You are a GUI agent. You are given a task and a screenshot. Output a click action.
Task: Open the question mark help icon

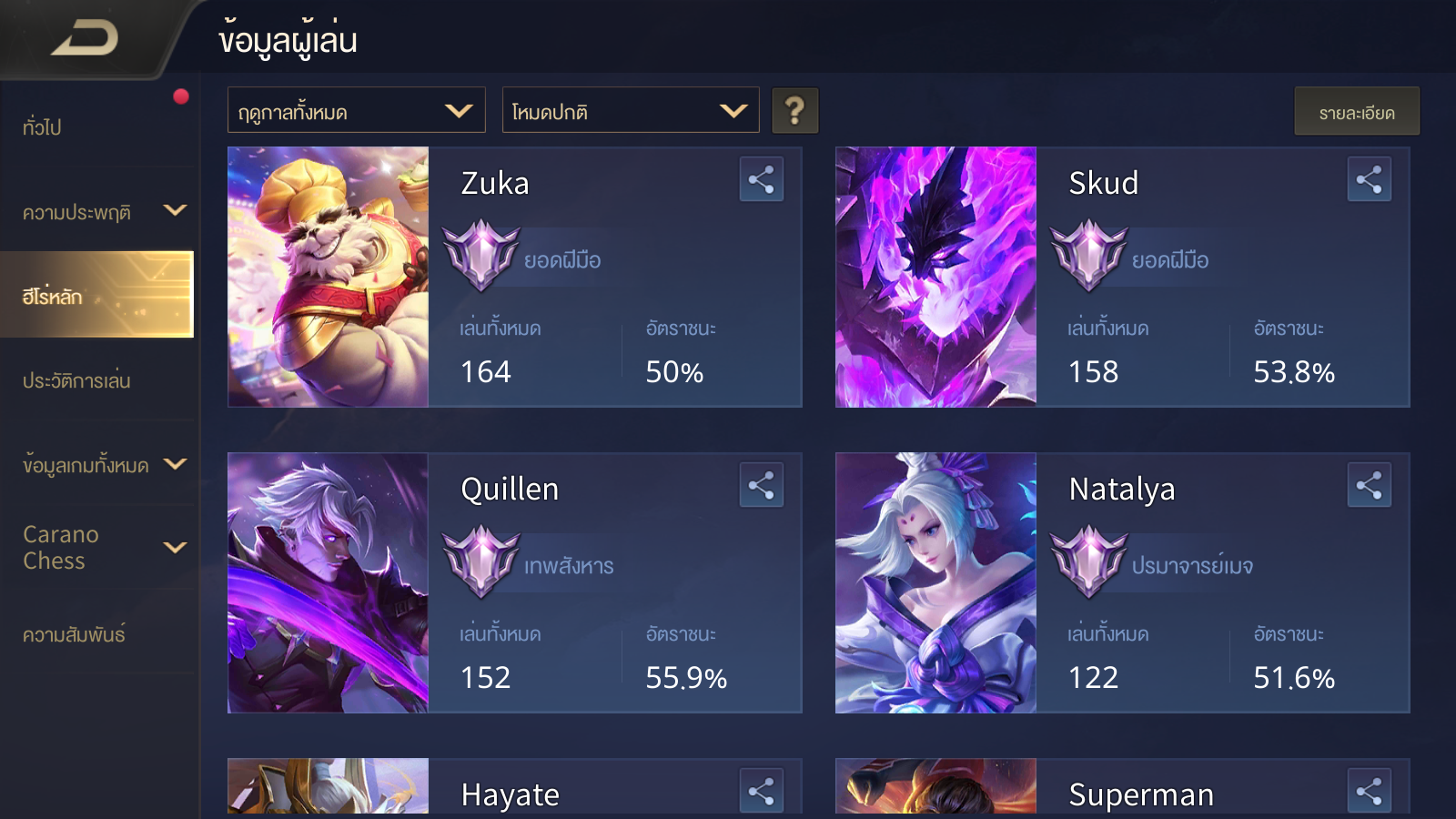(794, 111)
